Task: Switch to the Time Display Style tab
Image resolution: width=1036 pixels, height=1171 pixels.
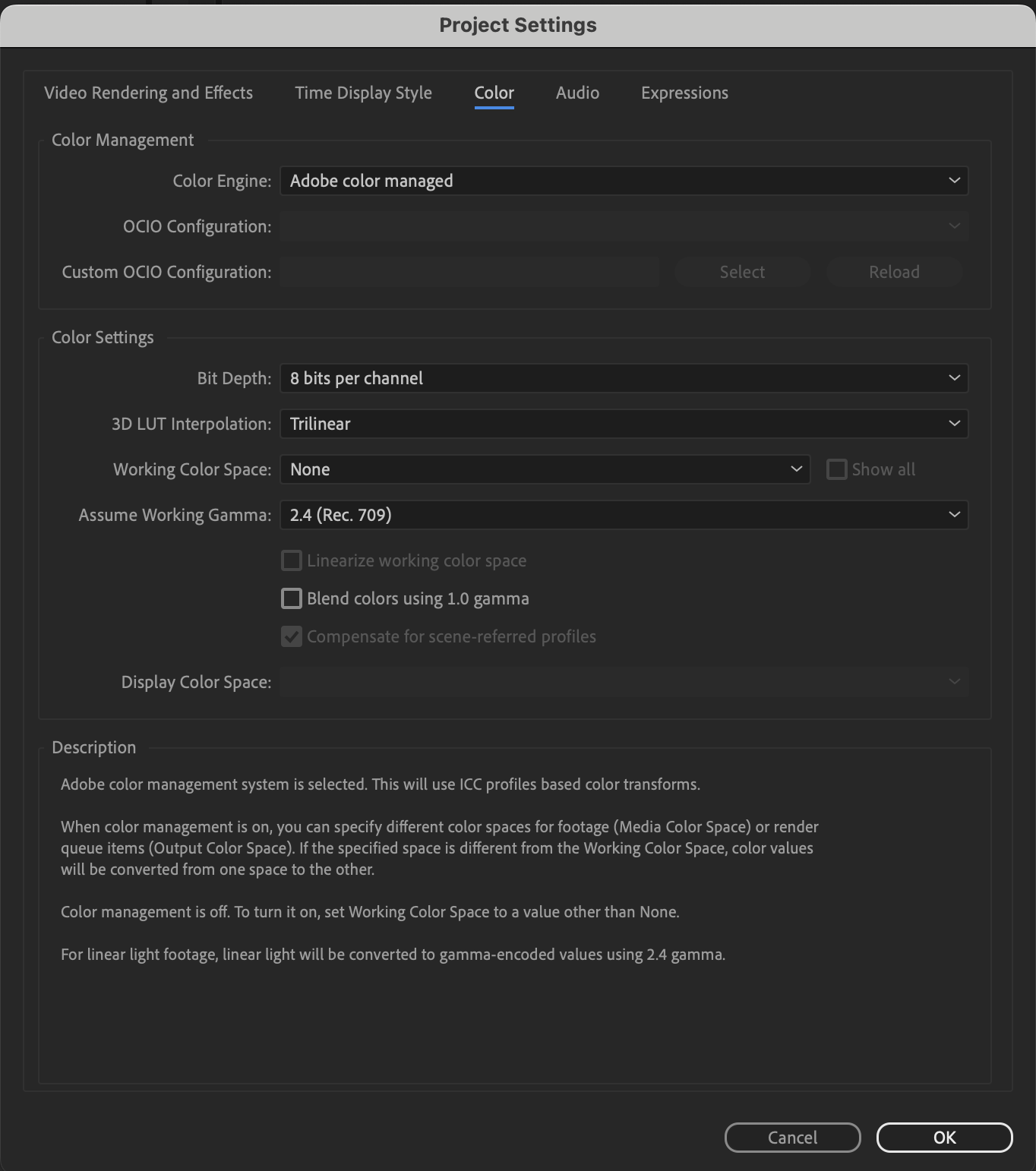Action: pyautogui.click(x=364, y=93)
